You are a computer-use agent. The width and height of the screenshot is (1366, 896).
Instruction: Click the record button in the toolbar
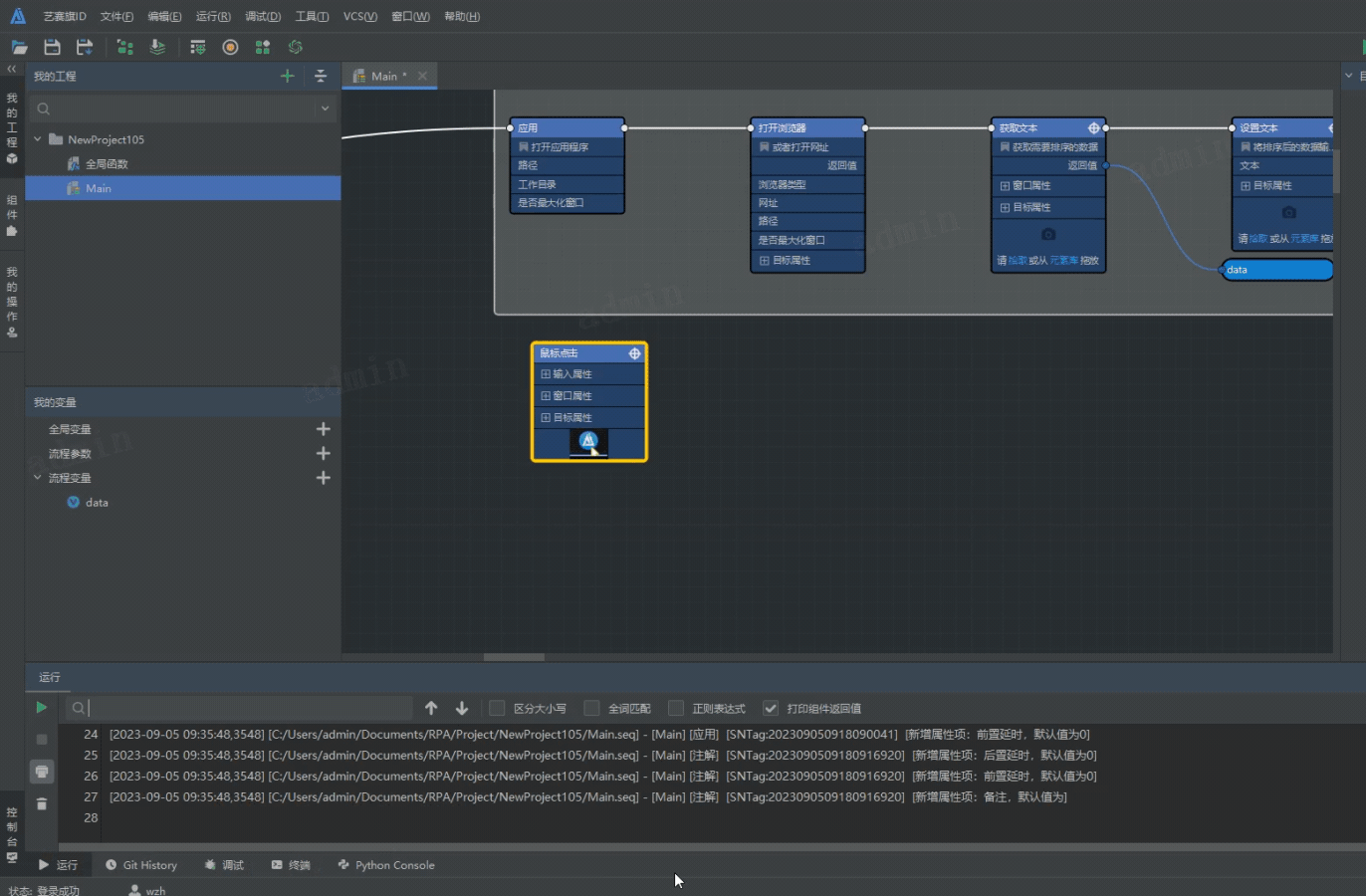(230, 47)
